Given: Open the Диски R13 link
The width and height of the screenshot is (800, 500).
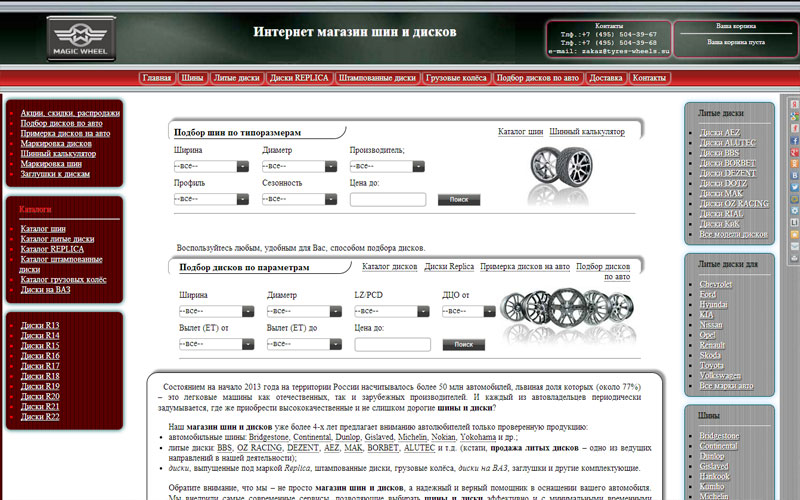Looking at the screenshot, I should tap(40, 326).
